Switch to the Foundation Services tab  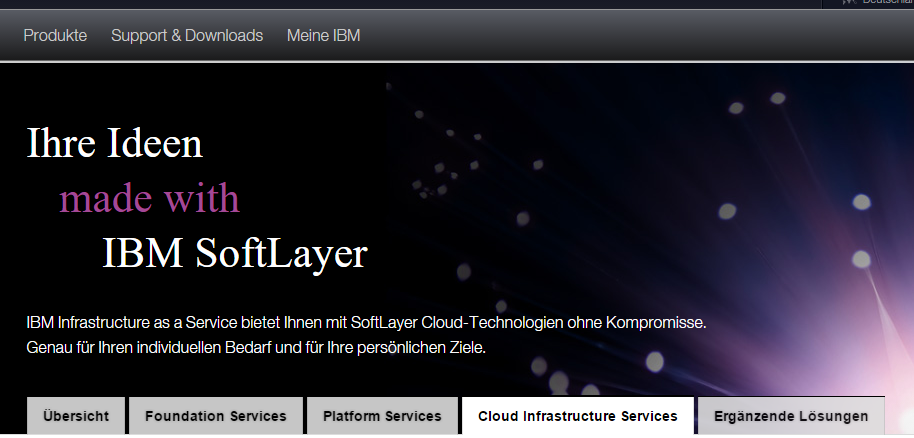coord(216,416)
